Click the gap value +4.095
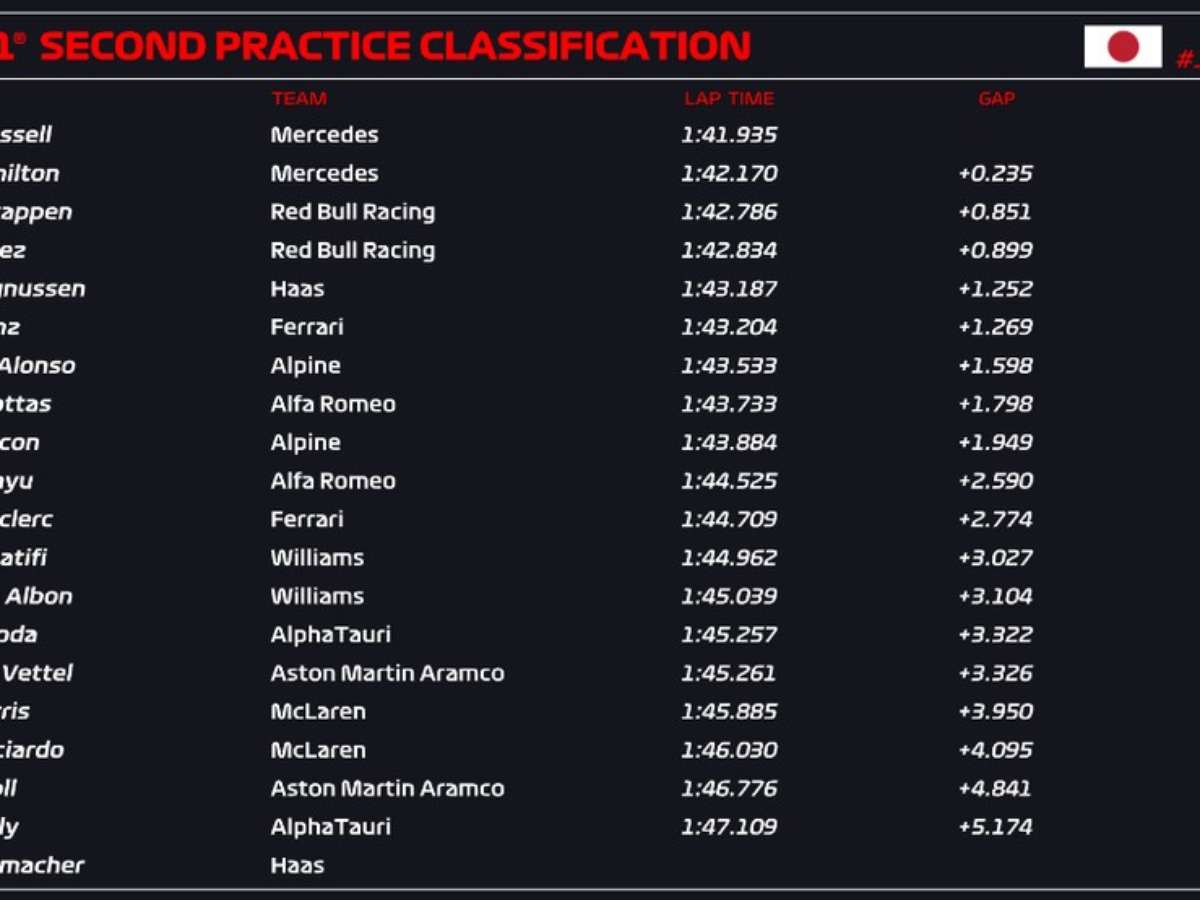Screen dimensions: 1200x900 click(x=995, y=750)
